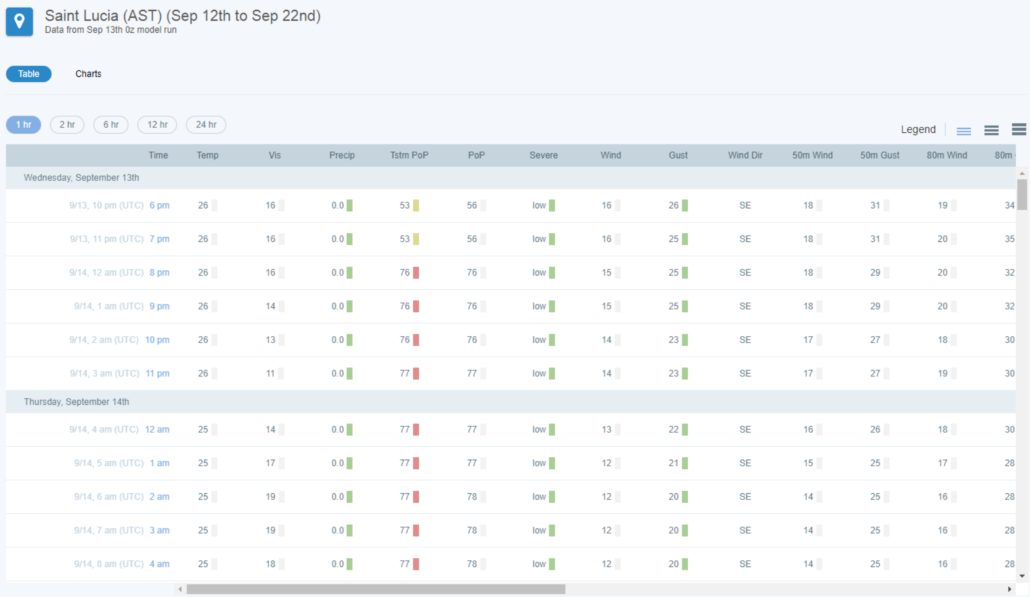Click Vis value 11 in 11 pm row
1030x597 pixels.
point(270,373)
